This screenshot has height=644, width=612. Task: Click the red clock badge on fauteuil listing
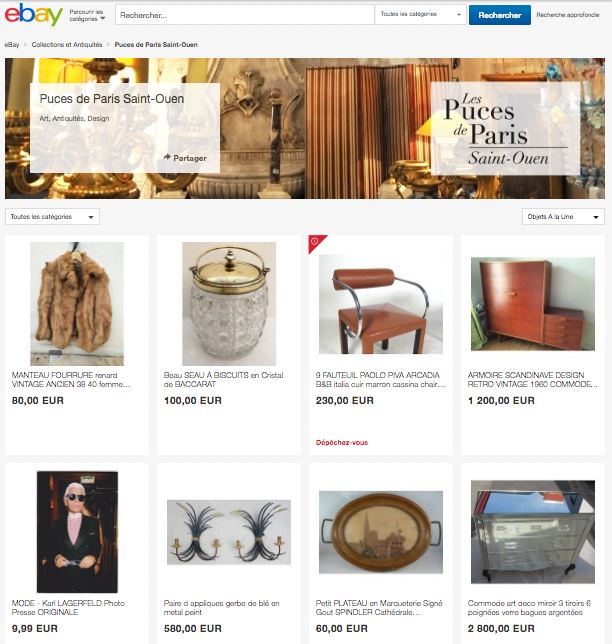click(315, 241)
